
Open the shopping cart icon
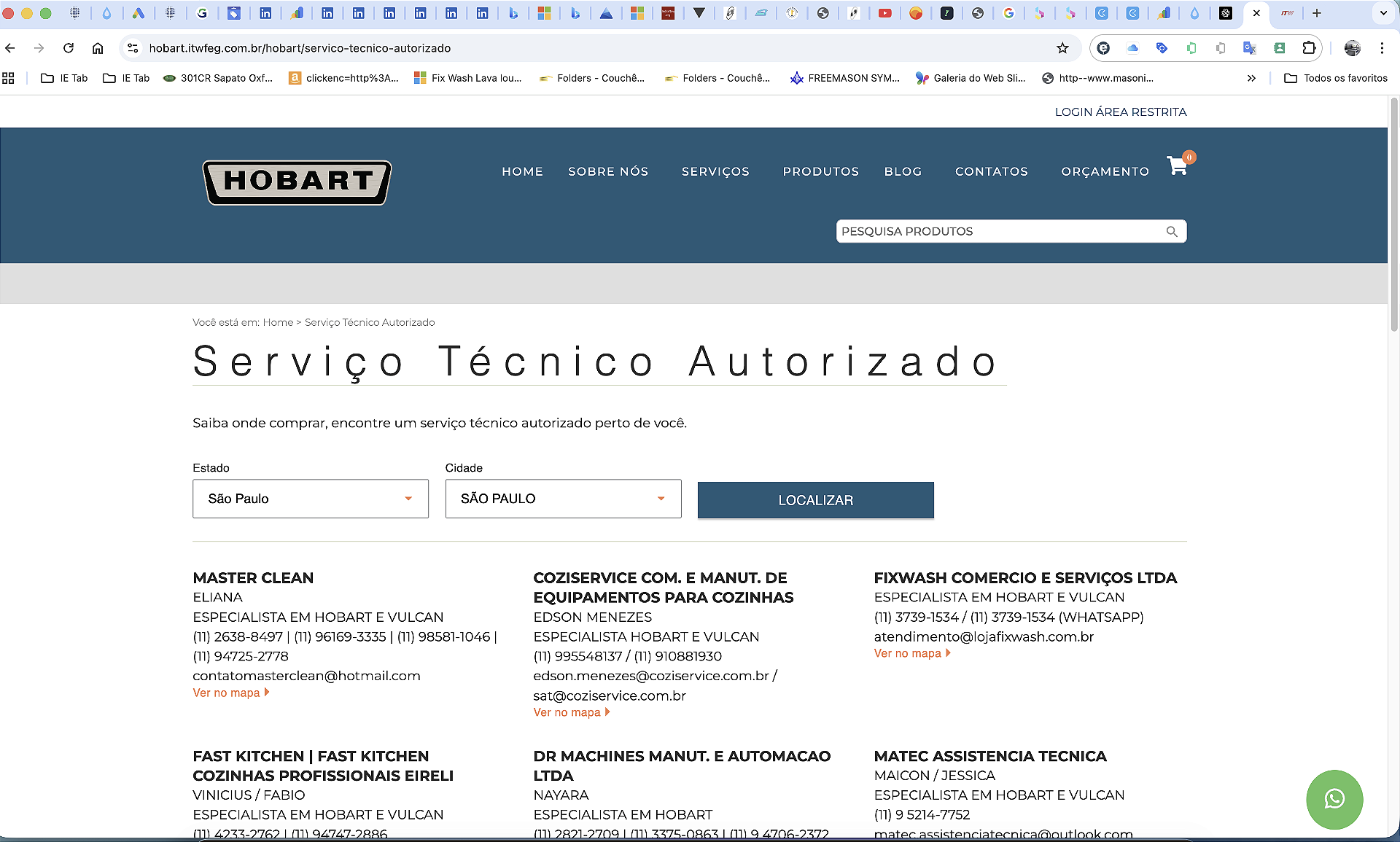[x=1178, y=166]
